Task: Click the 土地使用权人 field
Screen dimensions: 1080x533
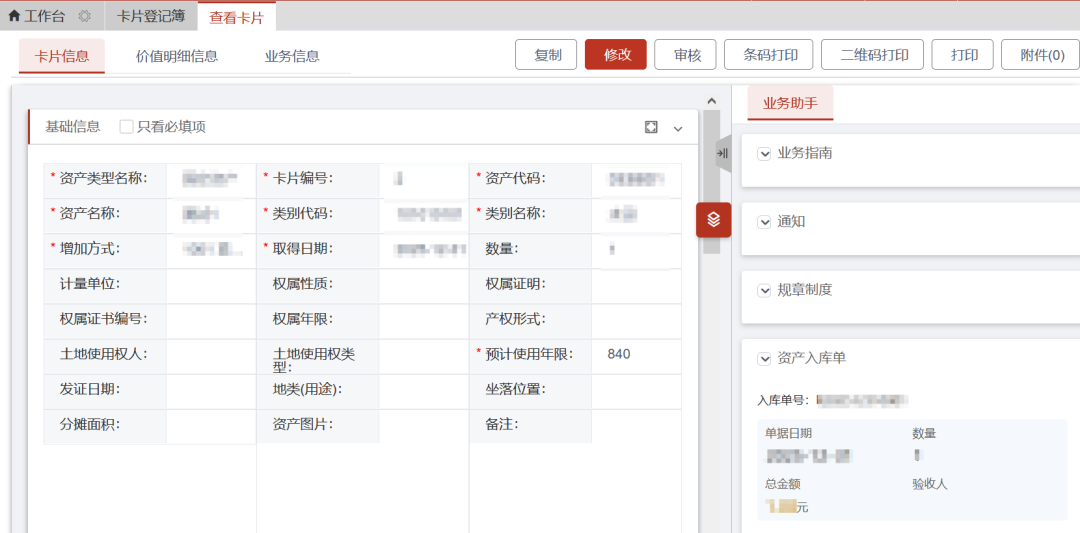Action: pos(211,356)
